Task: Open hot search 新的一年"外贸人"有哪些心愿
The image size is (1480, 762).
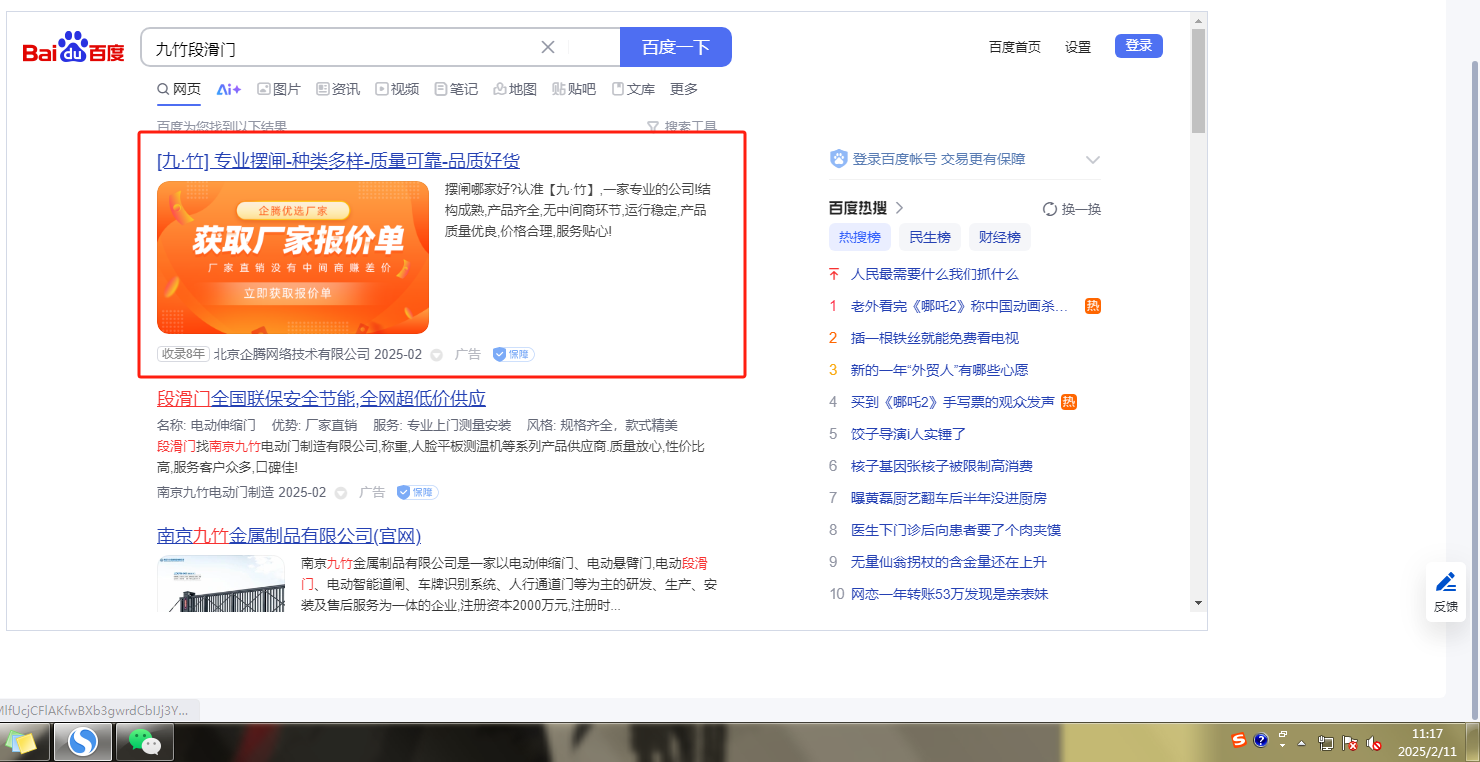Action: tap(939, 370)
